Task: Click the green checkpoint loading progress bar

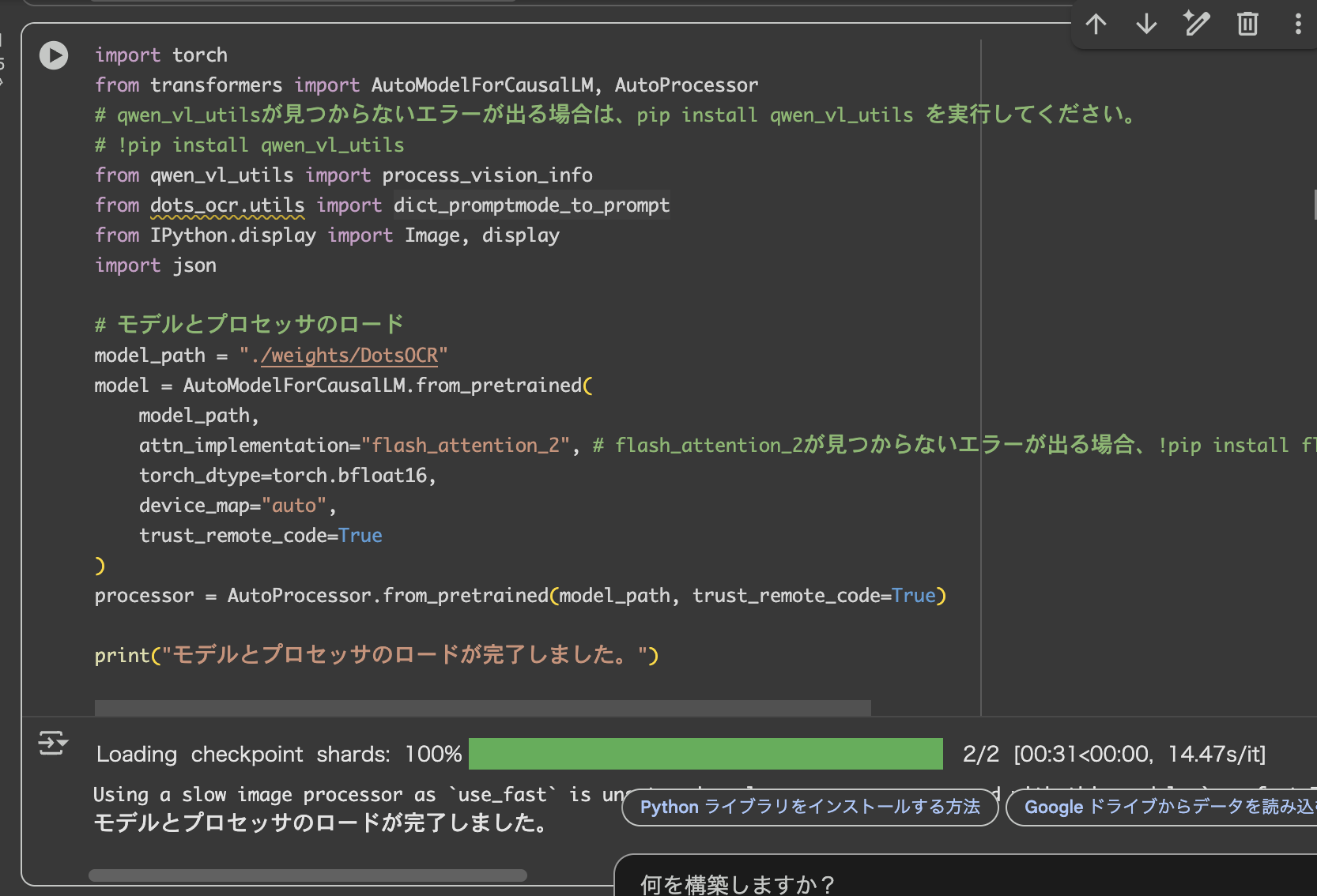Action: tap(705, 754)
